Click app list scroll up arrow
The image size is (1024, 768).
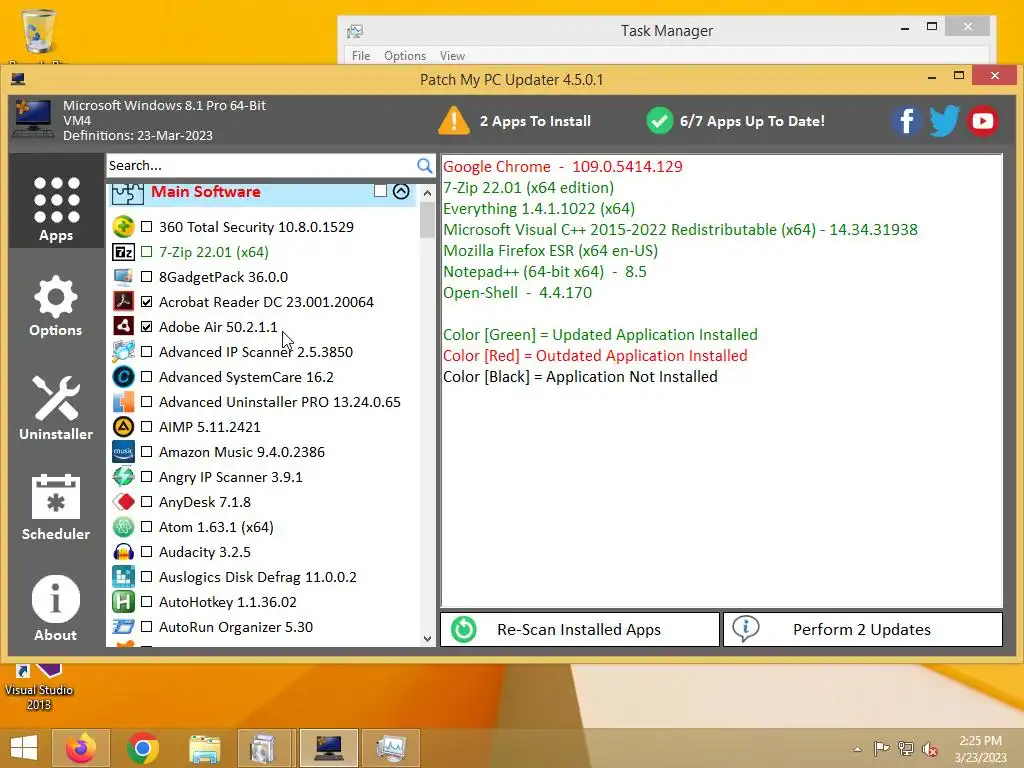coord(427,193)
